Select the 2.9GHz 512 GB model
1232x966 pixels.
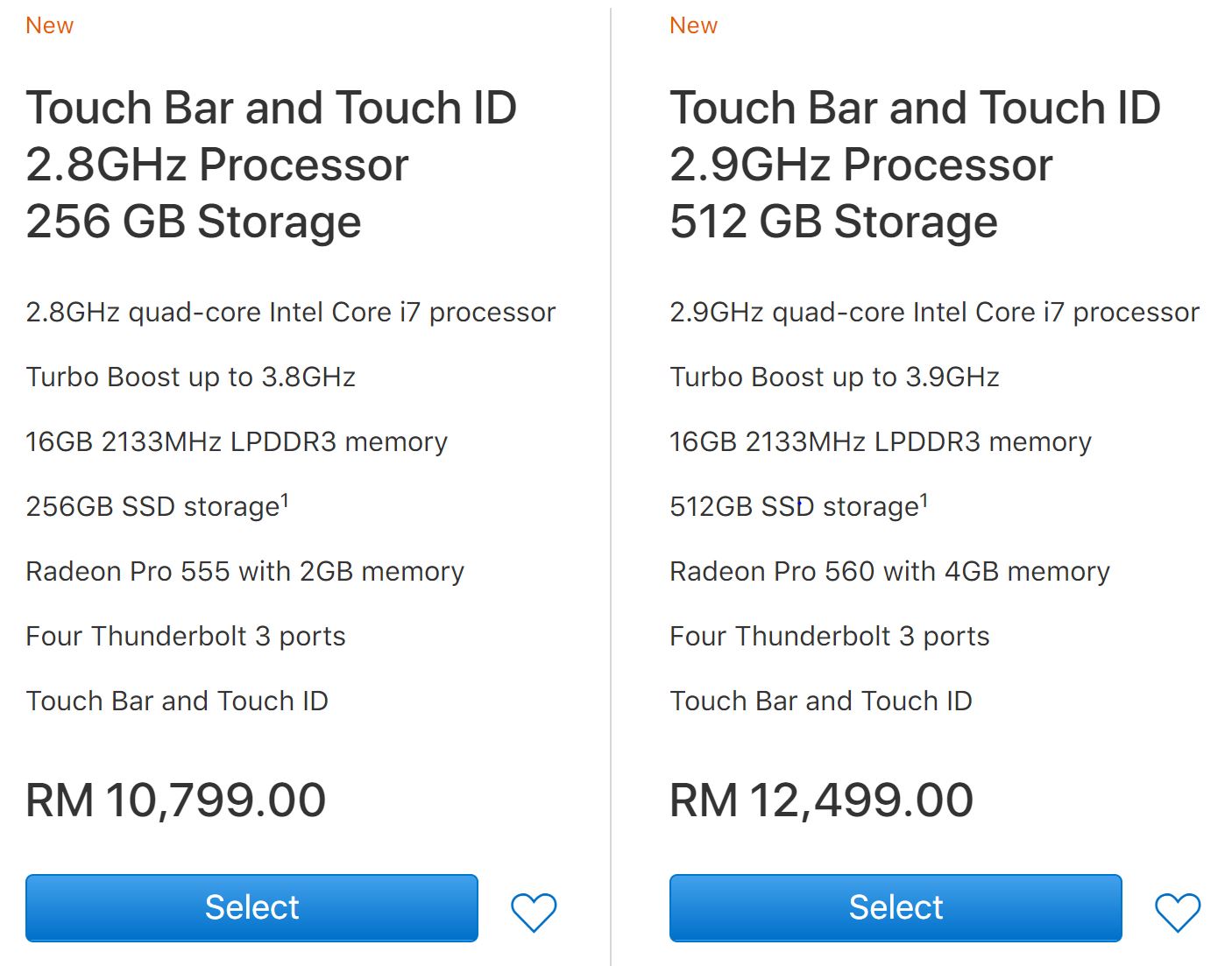coord(896,907)
